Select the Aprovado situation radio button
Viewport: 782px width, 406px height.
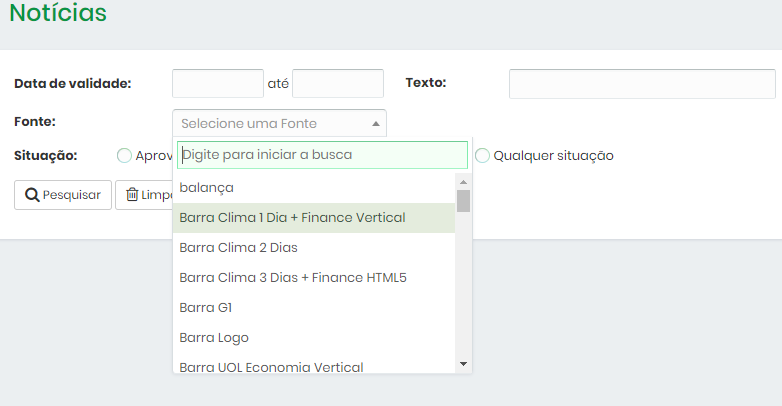click(124, 156)
